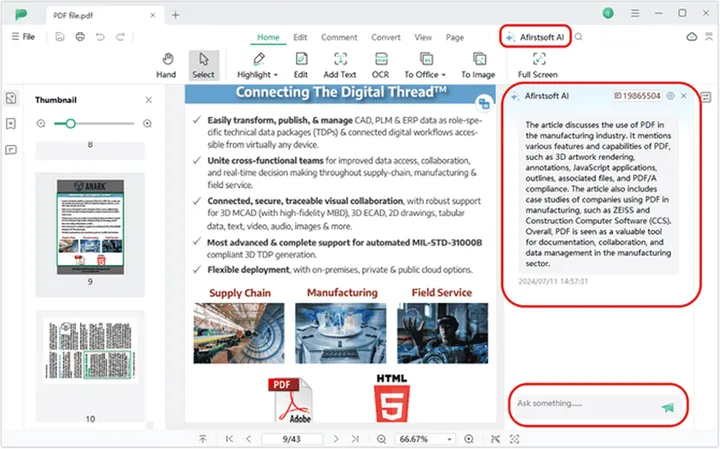Click the thumbnail size slider
Viewport: 720px width, 449px height.
pos(69,123)
